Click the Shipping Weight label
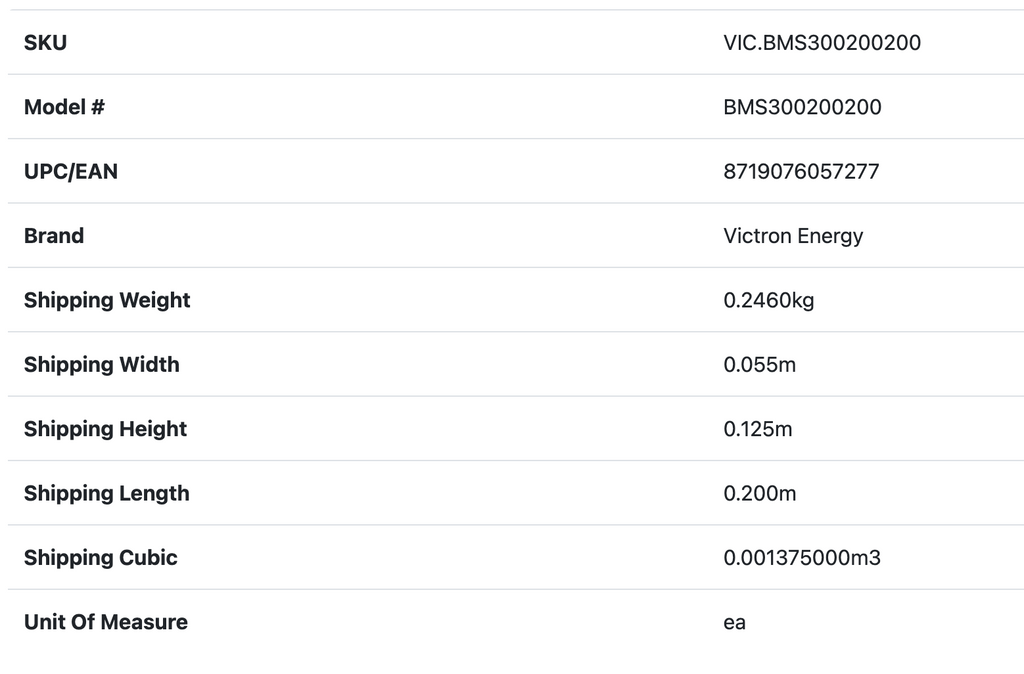1024x674 pixels. click(107, 300)
